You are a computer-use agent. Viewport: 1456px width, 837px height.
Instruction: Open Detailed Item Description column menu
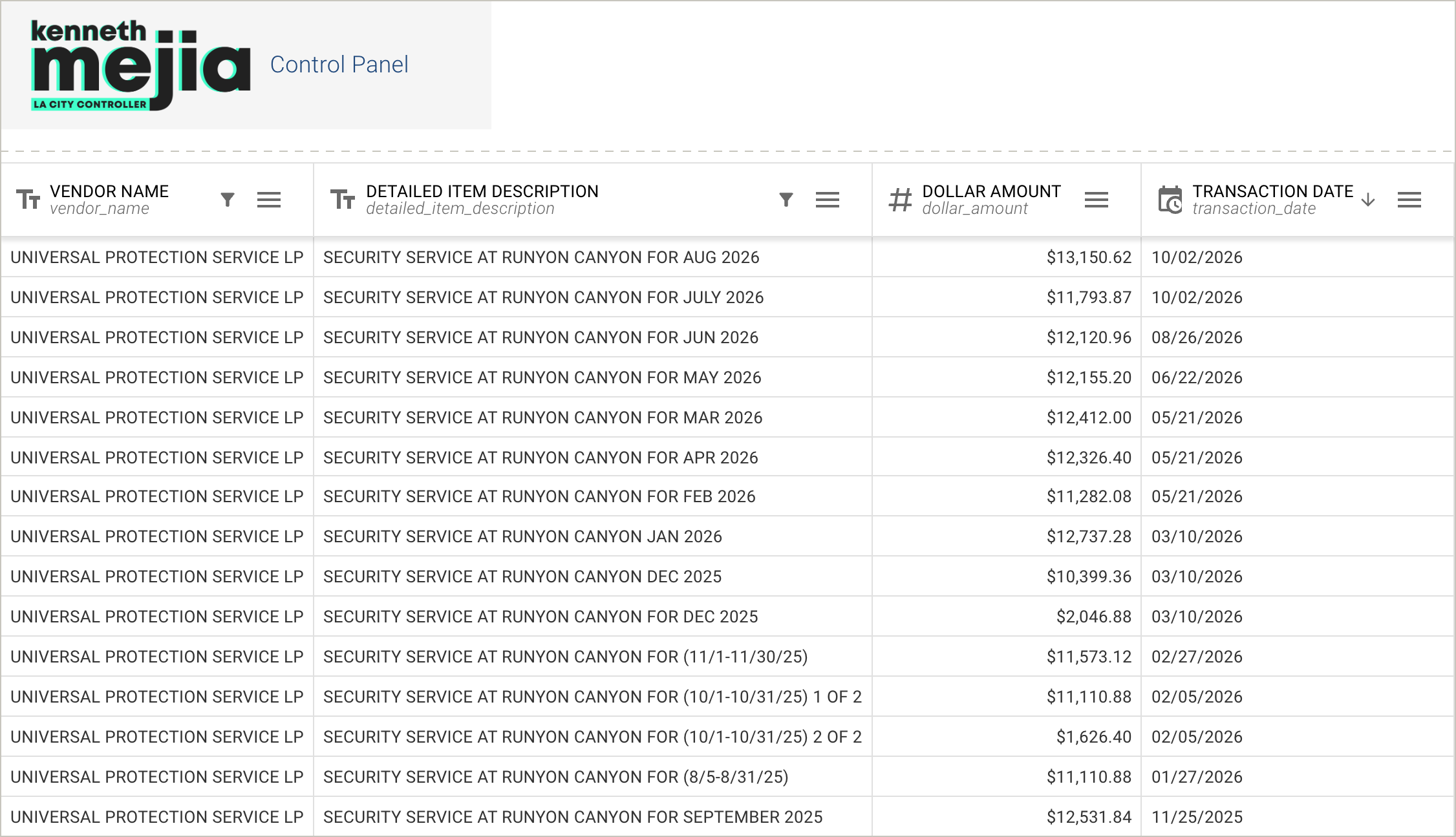tap(828, 200)
